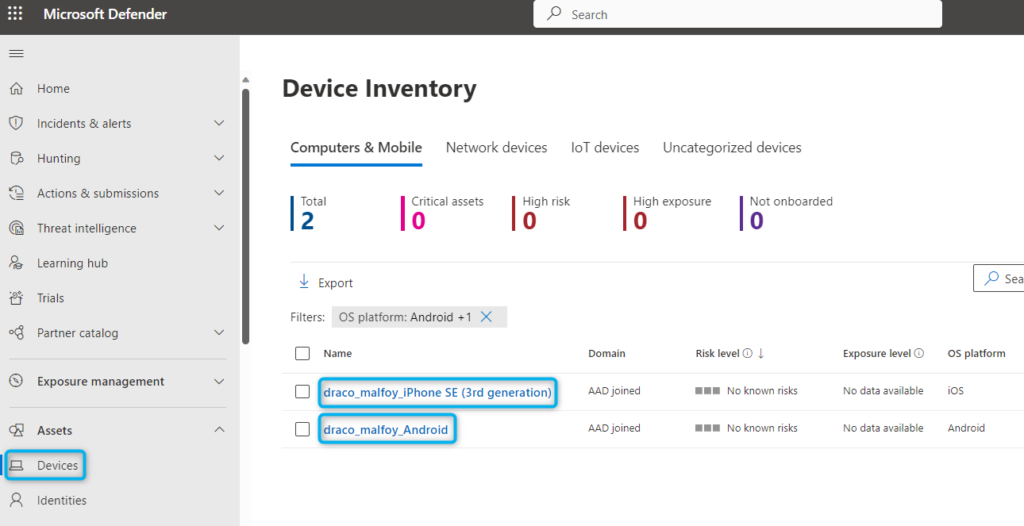Image resolution: width=1024 pixels, height=526 pixels.
Task: Click the Actions & submissions icon
Action: click(16, 193)
